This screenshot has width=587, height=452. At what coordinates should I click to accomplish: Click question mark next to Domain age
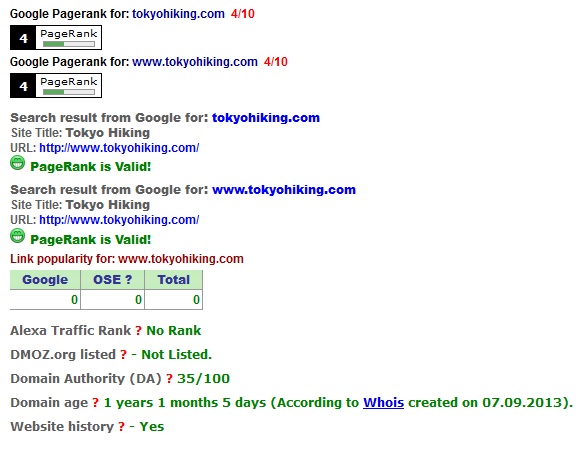tap(95, 403)
